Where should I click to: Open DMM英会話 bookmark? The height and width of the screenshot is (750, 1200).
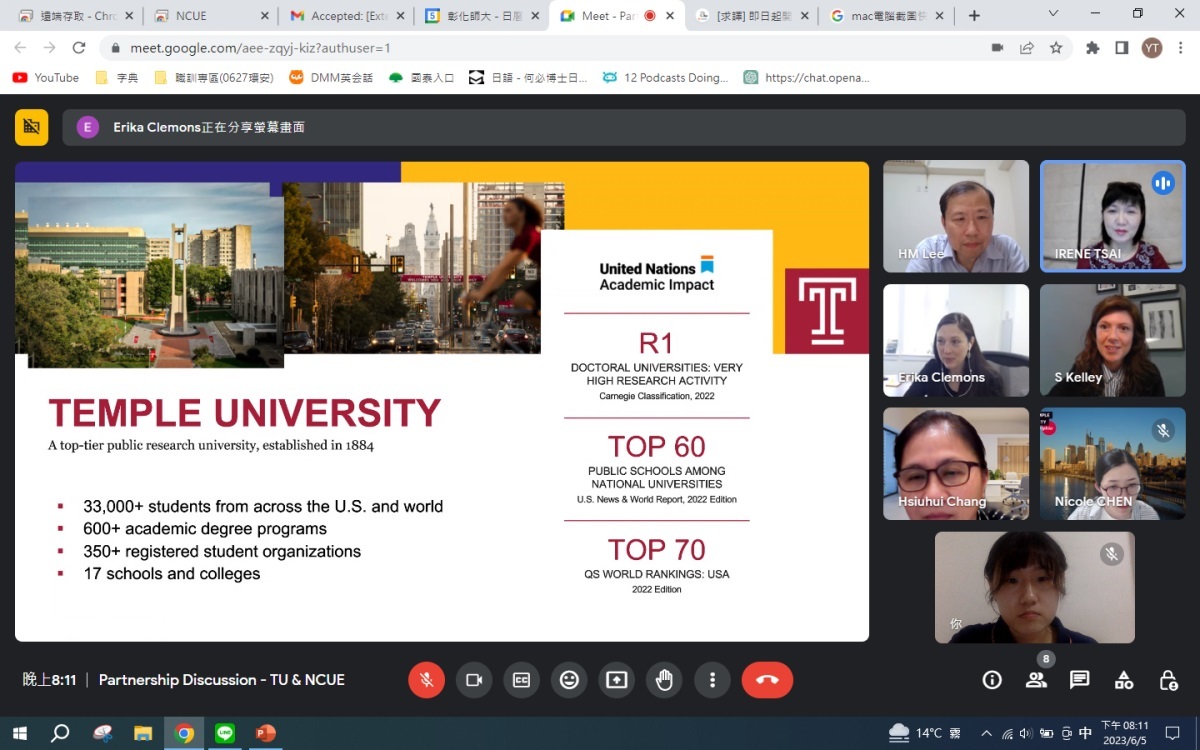tap(331, 77)
